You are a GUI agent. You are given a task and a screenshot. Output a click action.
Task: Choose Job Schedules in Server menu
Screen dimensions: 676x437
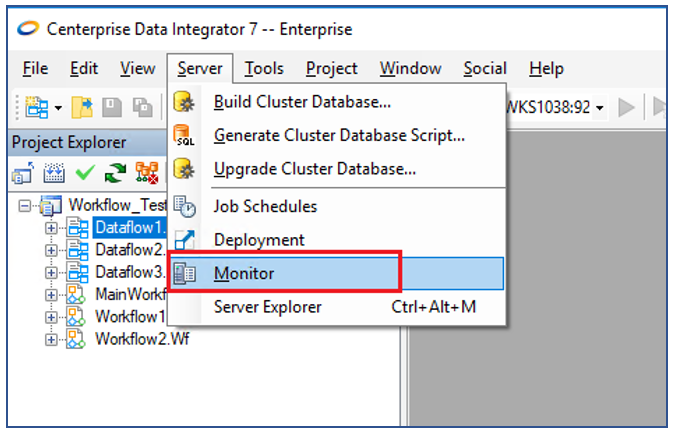click(265, 206)
